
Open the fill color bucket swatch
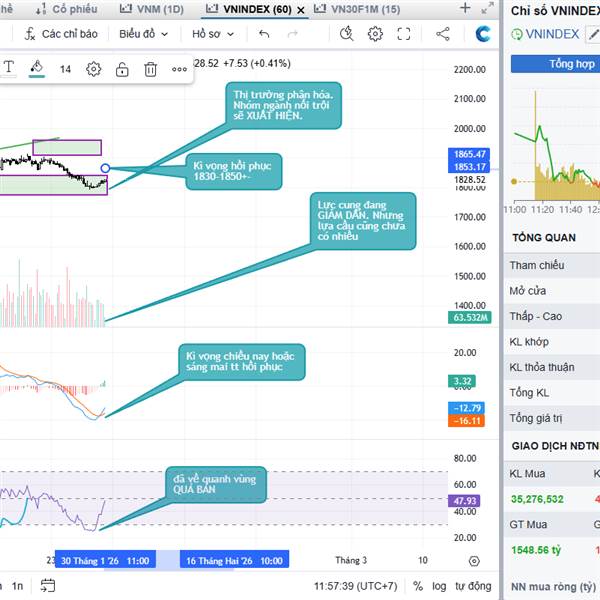pos(37,68)
